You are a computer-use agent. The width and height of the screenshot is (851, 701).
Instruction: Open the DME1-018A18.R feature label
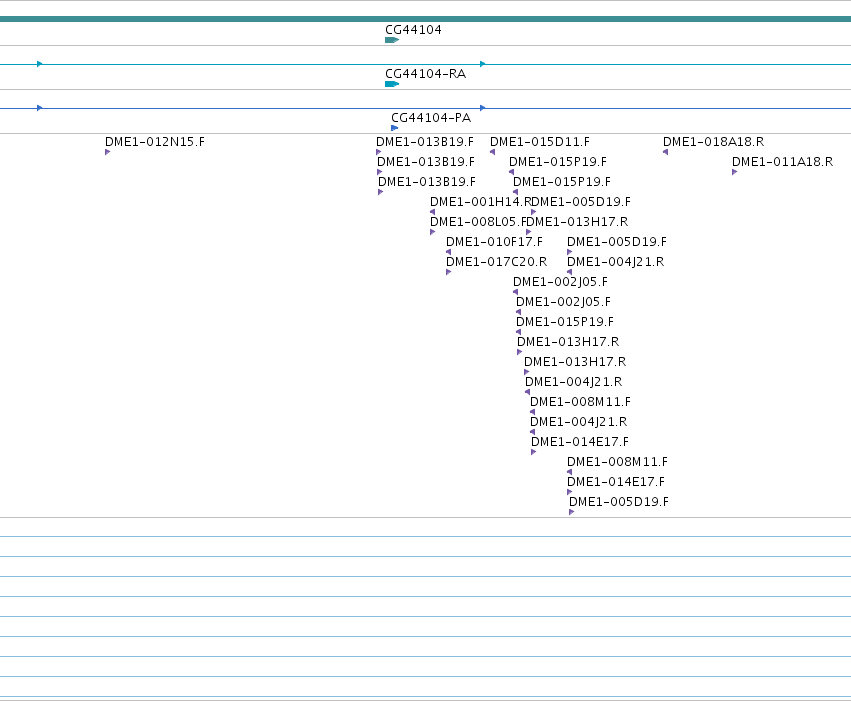point(713,142)
